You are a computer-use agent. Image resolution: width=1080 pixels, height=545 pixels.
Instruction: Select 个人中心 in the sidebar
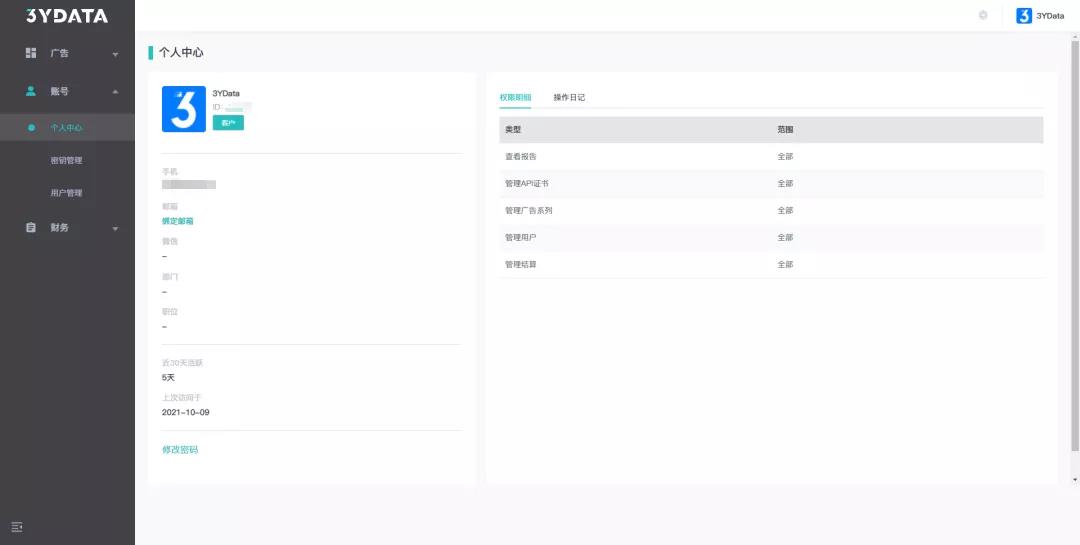pyautogui.click(x=68, y=127)
